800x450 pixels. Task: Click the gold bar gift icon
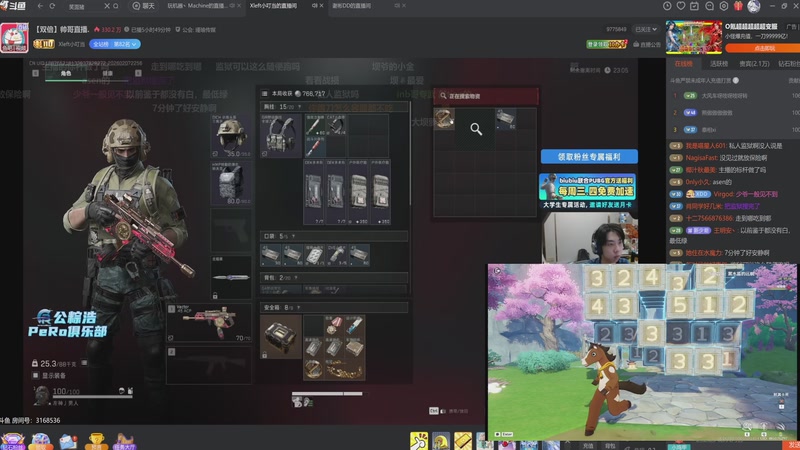coord(463,441)
